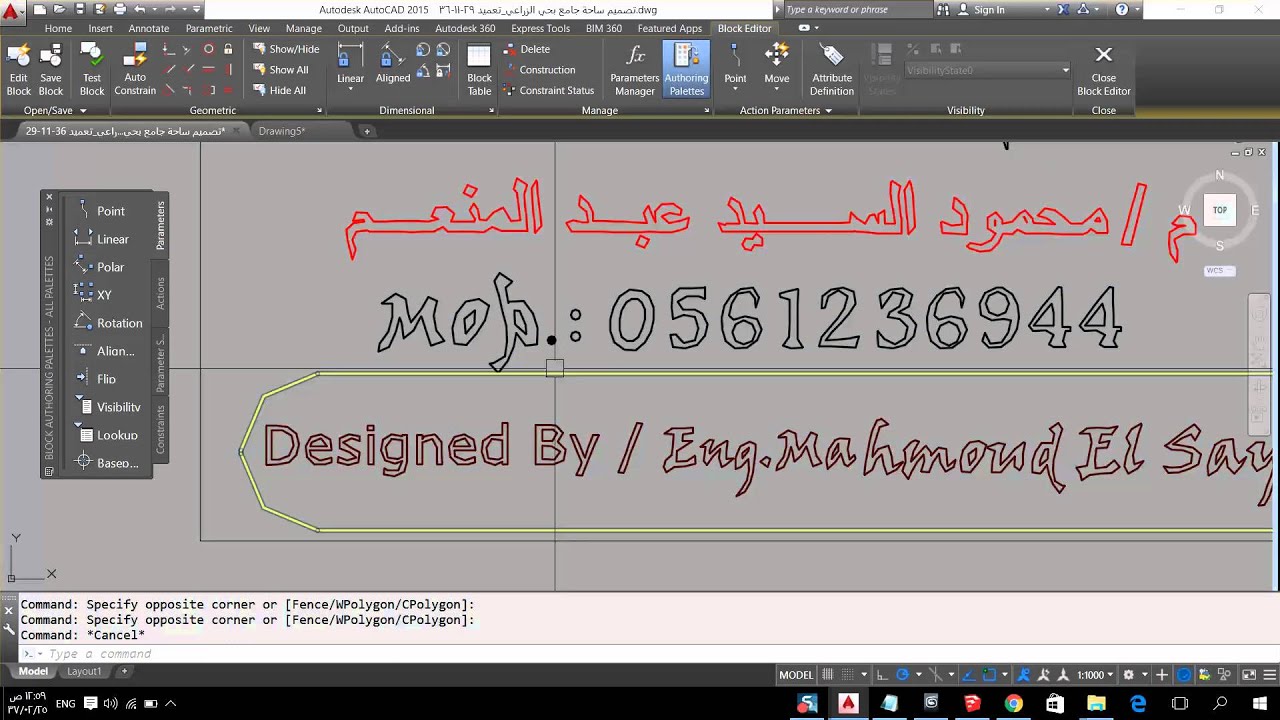Apply Auto Constrain
Viewport: 1280px width, 720px height.
pyautogui.click(x=135, y=70)
